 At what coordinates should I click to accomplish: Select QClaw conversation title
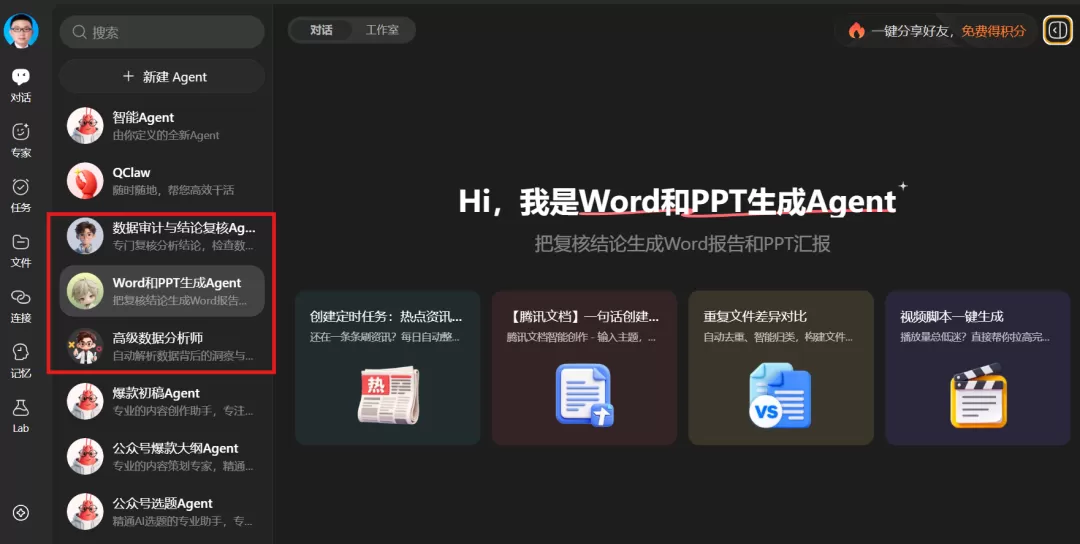[x=132, y=172]
